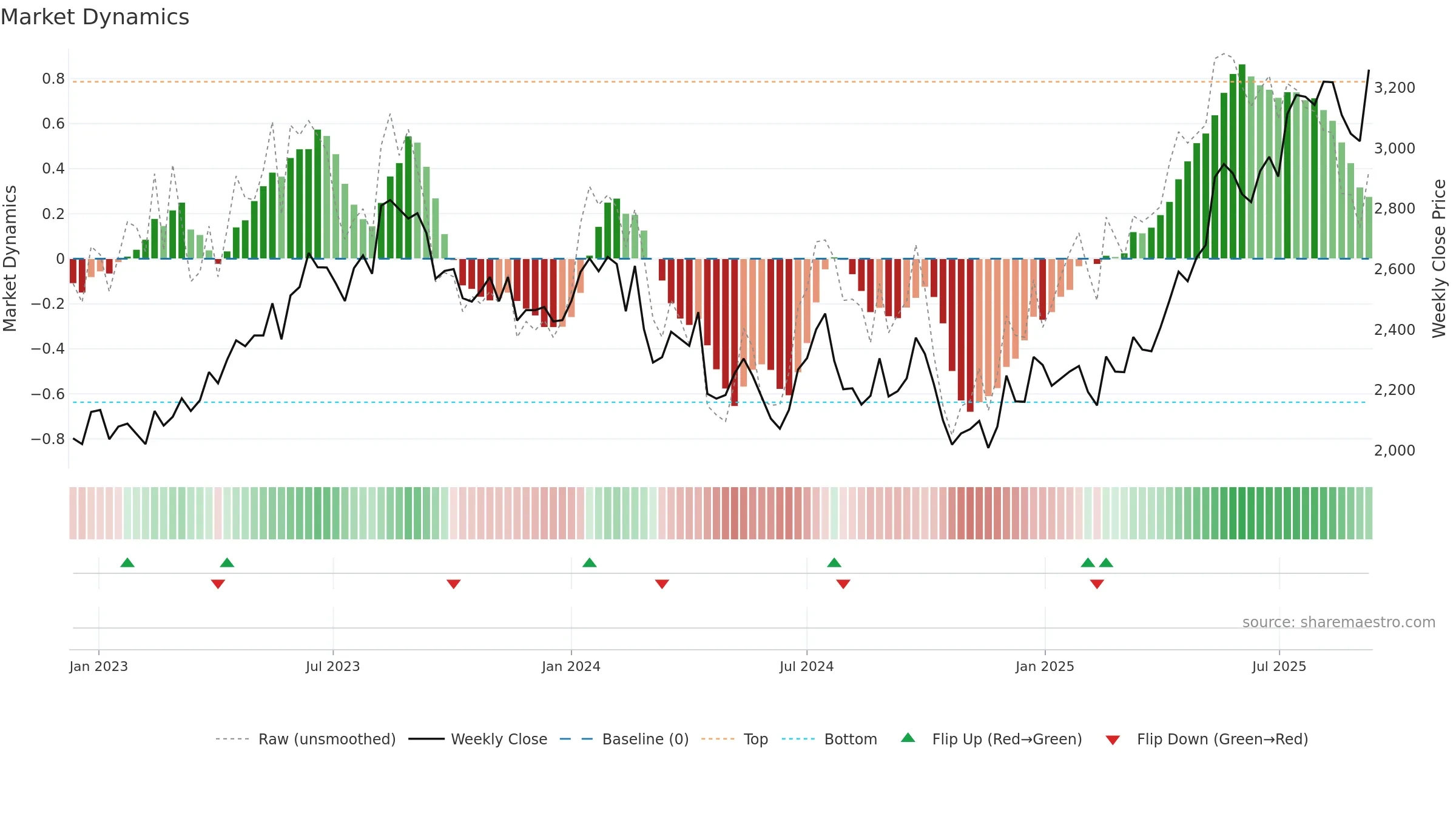Toggle the Baseline (0) legend entry
The height and width of the screenshot is (819, 1456).
[624, 739]
